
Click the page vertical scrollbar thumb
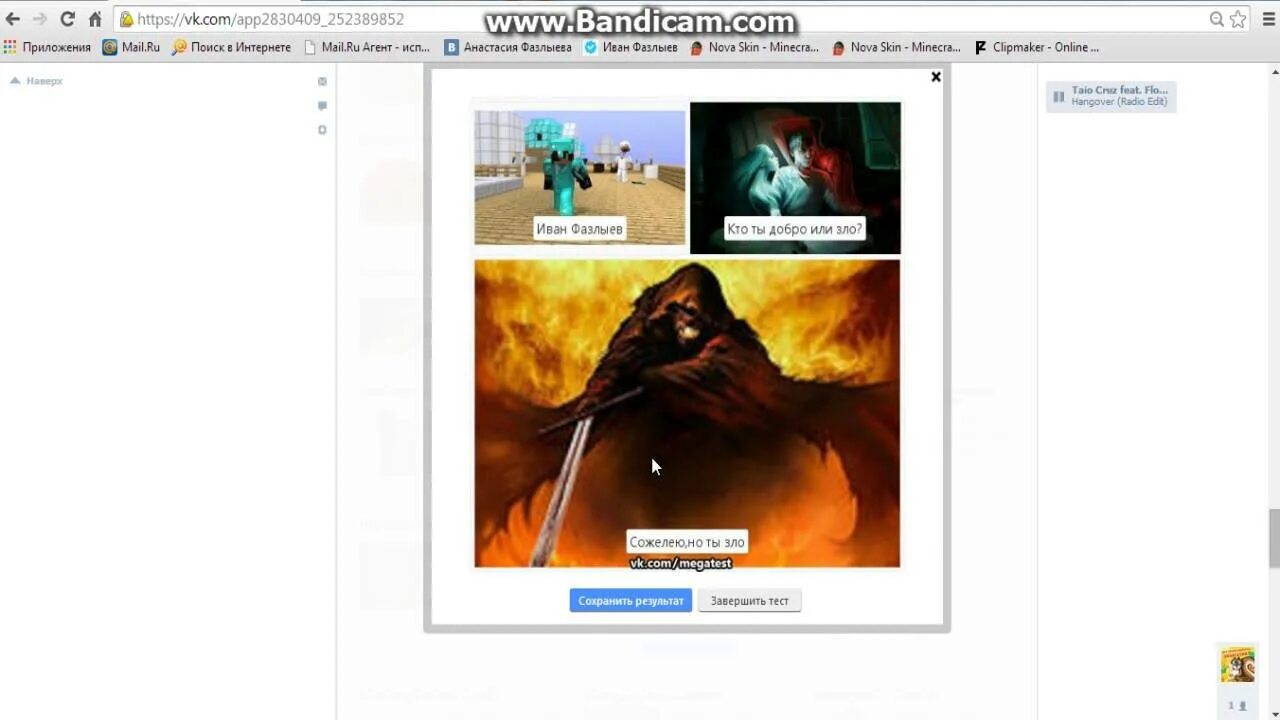pyautogui.click(x=1274, y=537)
